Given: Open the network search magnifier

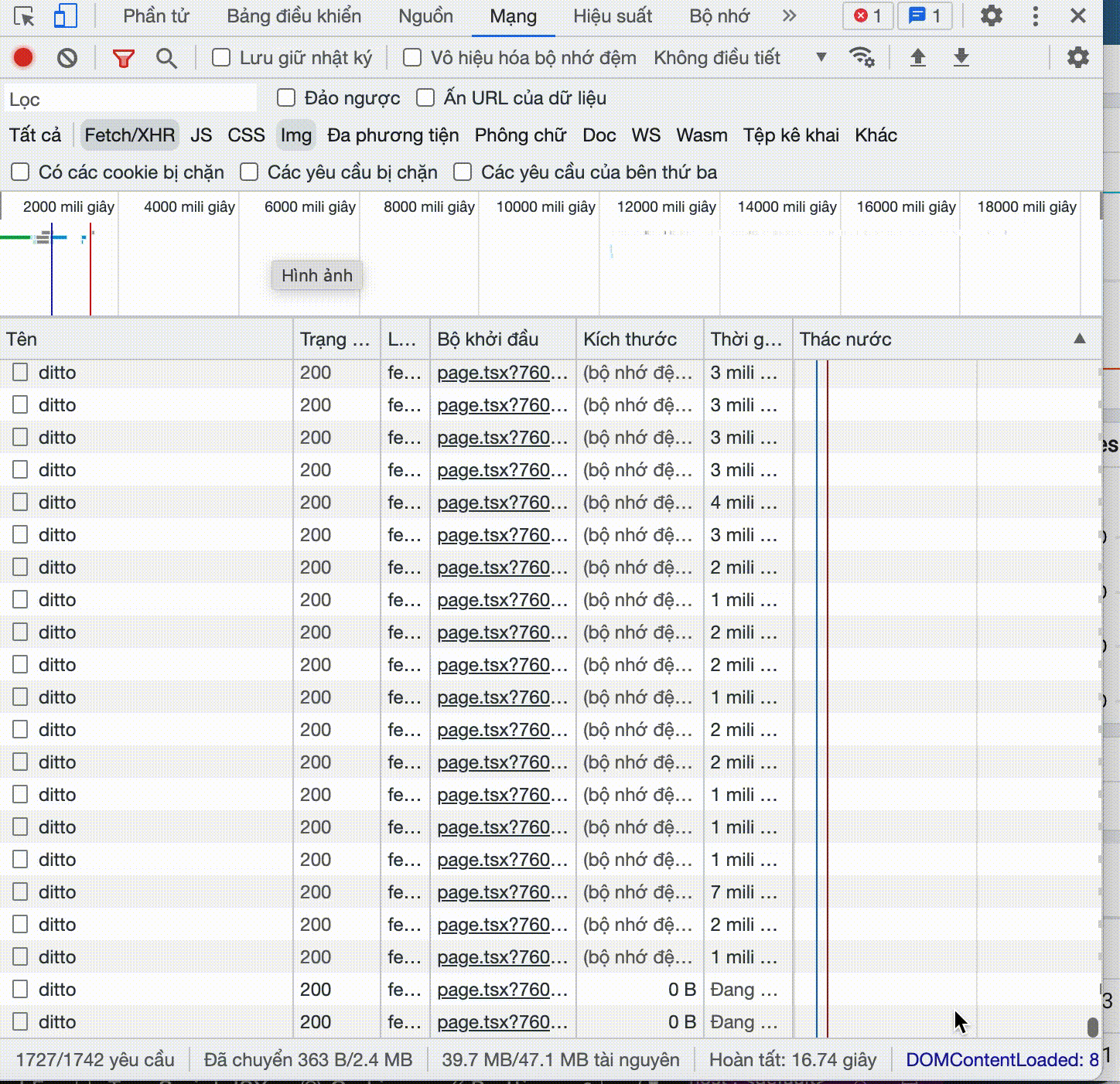Looking at the screenshot, I should pyautogui.click(x=166, y=58).
